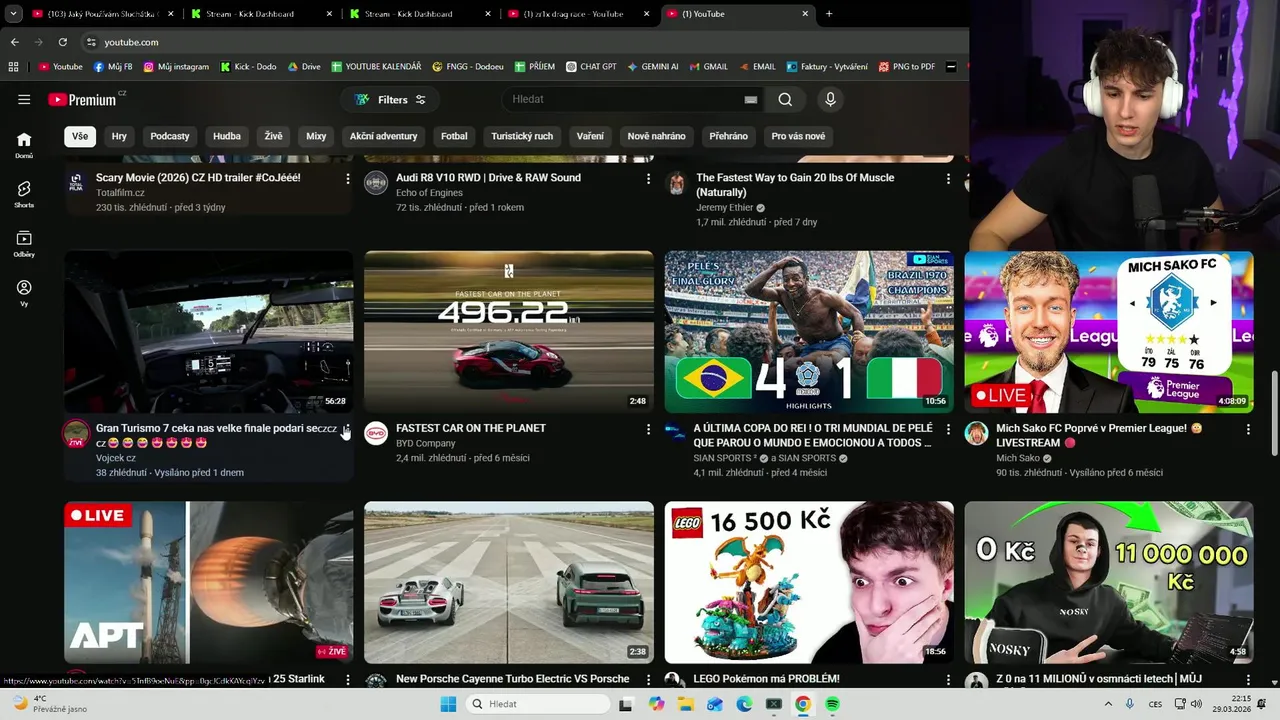Open options menu for Scary Movie trailer

(348, 179)
